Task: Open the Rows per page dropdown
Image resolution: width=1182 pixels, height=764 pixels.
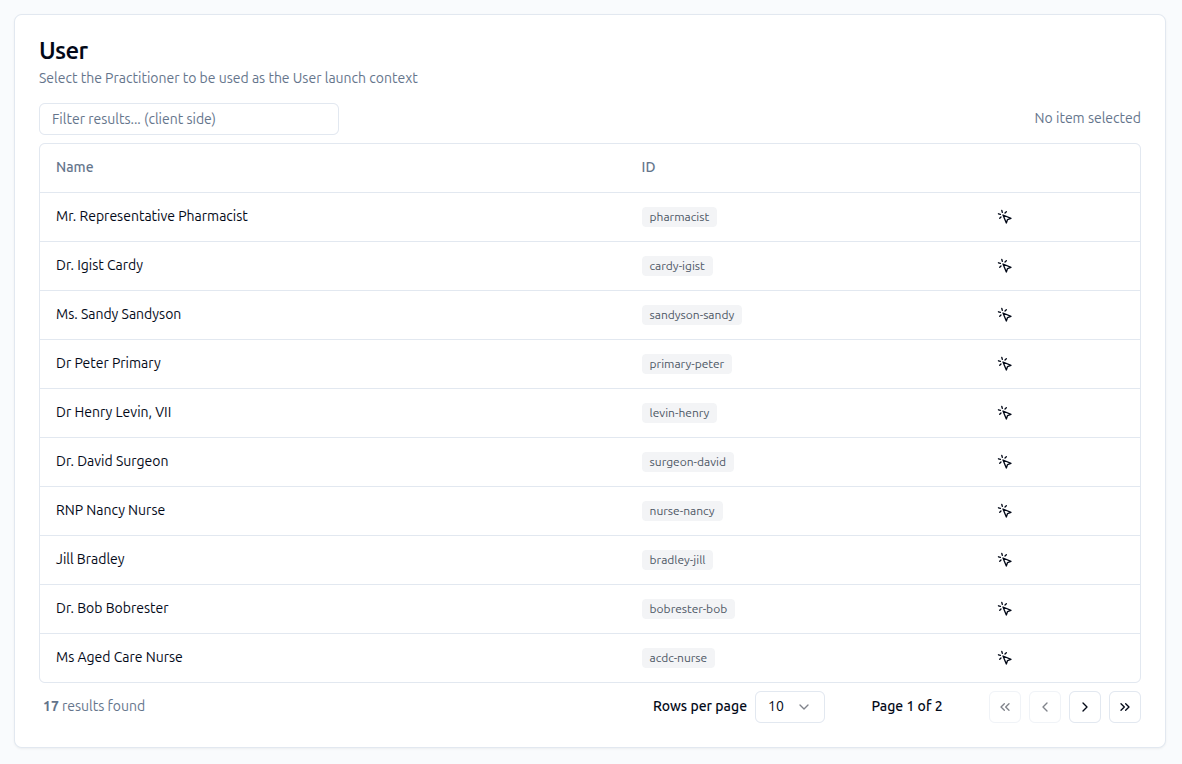Action: (789, 707)
